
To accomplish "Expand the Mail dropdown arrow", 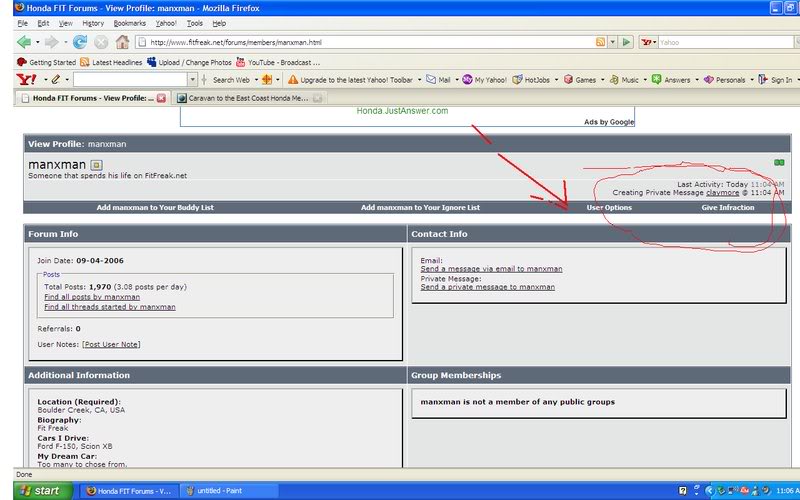I will coord(457,80).
